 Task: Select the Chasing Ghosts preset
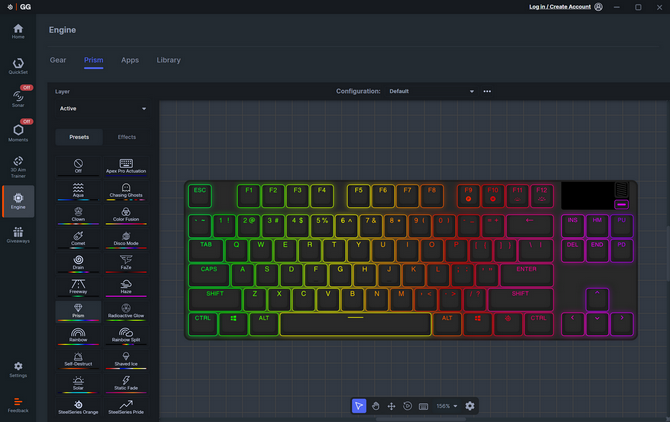click(126, 190)
